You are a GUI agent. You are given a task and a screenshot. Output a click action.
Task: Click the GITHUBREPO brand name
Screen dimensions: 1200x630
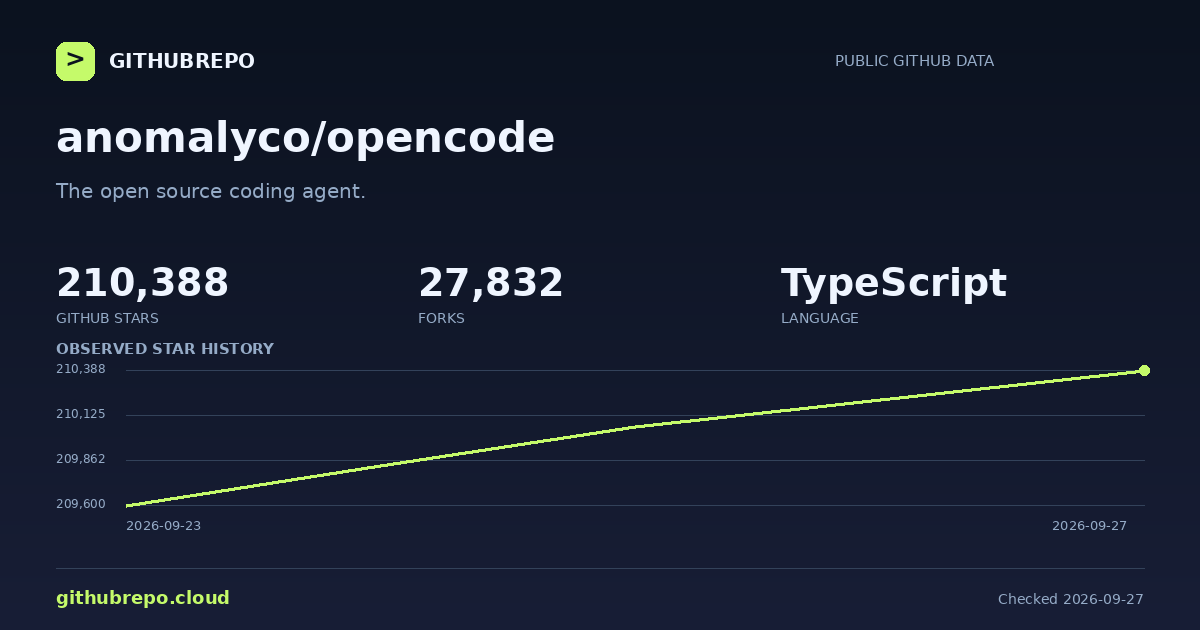pyautogui.click(x=182, y=62)
